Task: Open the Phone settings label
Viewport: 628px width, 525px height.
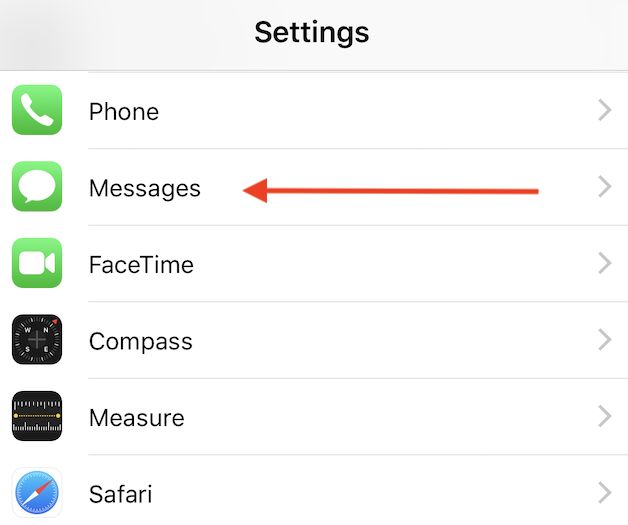Action: (124, 111)
